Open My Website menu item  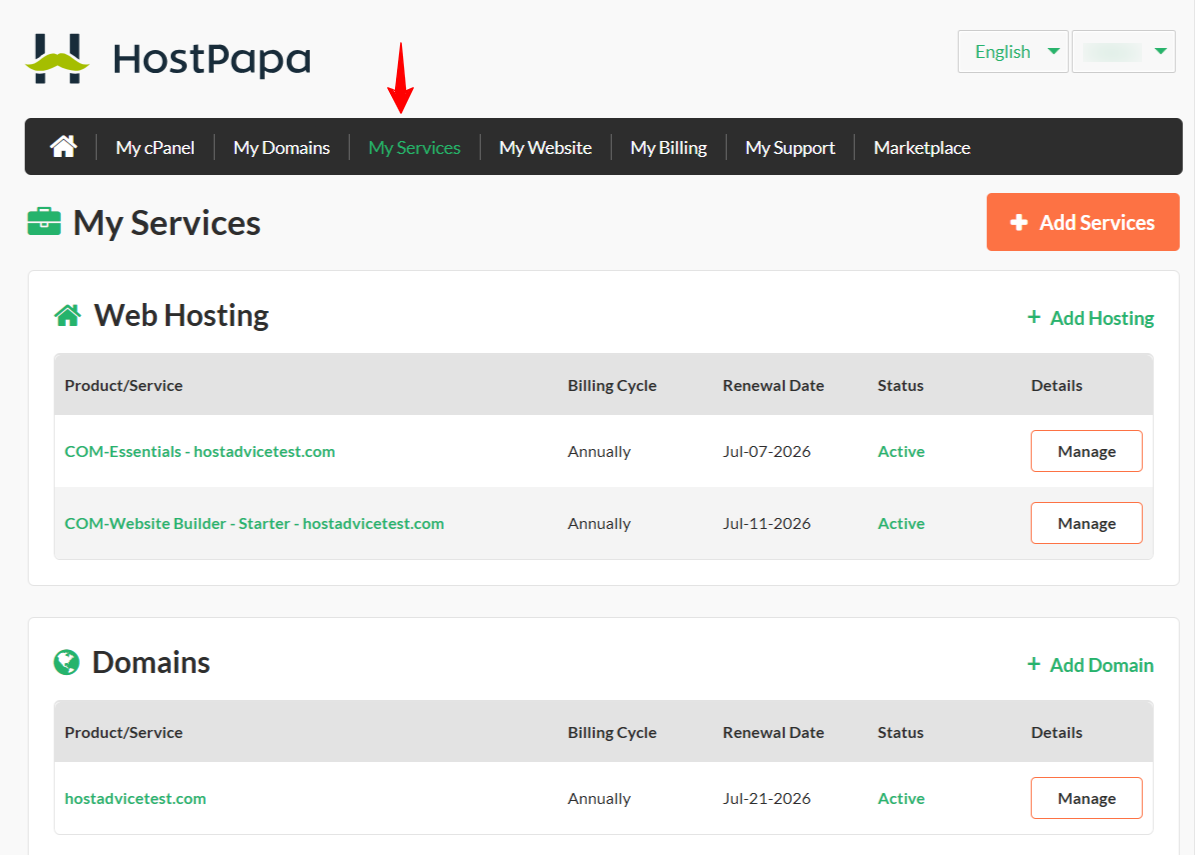[546, 148]
